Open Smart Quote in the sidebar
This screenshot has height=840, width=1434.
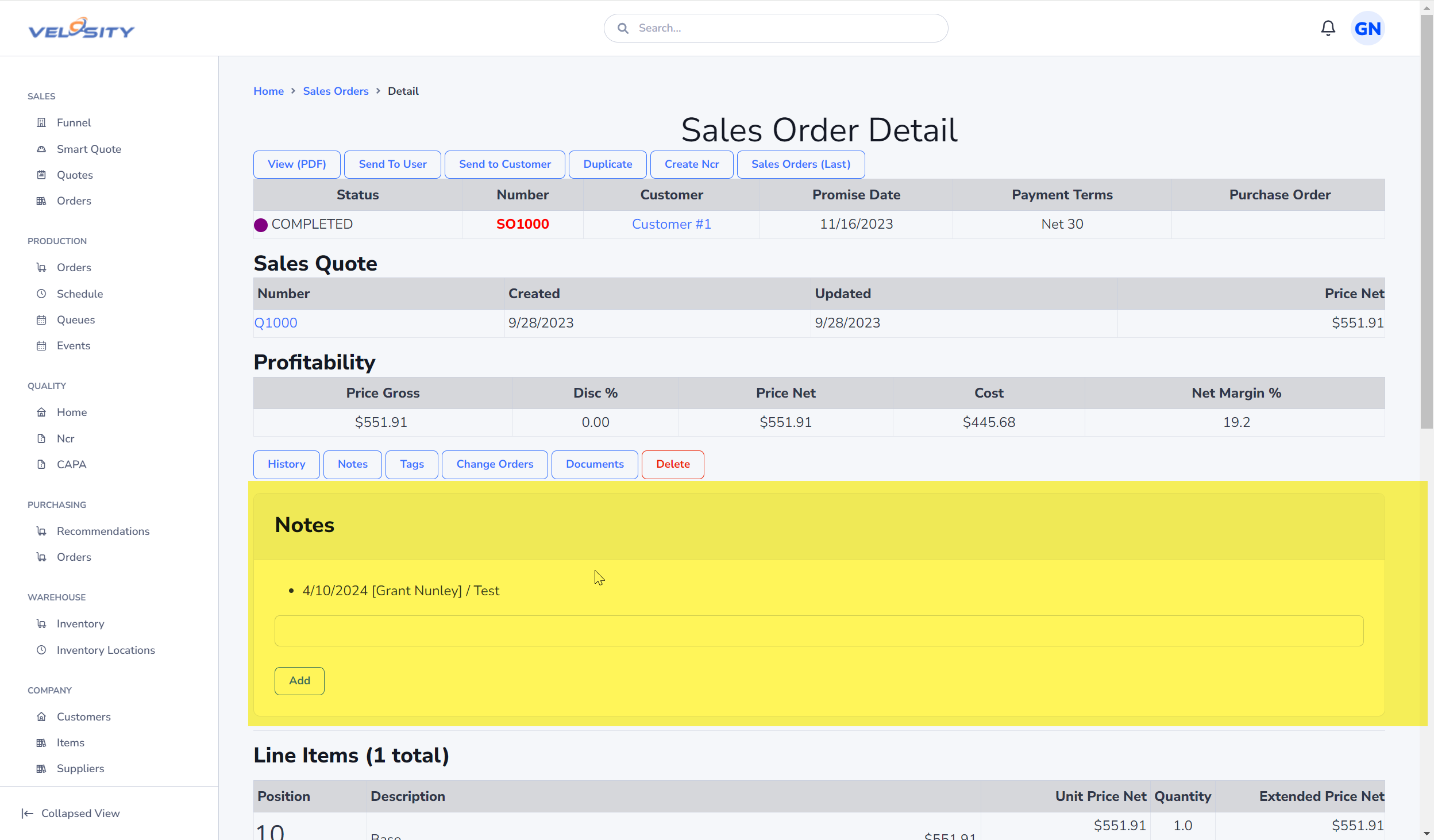[x=88, y=149]
